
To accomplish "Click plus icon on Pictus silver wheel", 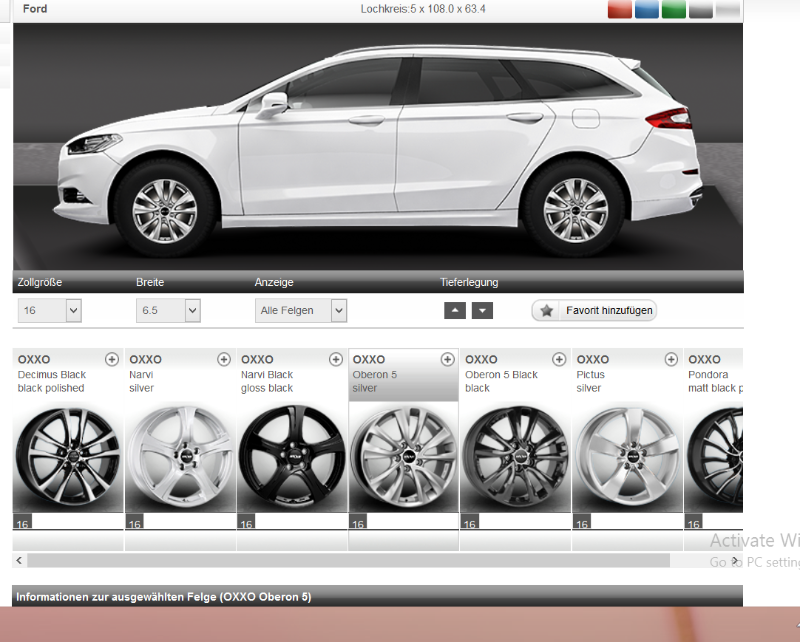I will pos(672,359).
